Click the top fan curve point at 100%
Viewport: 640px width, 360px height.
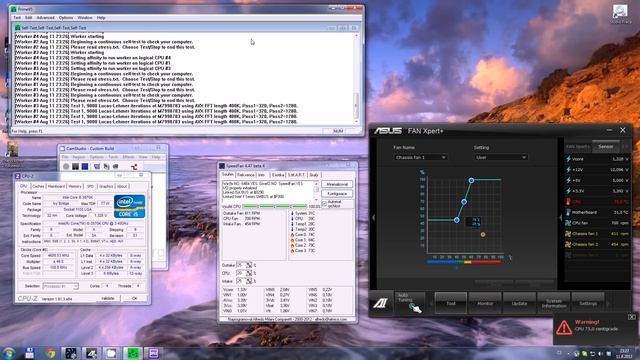pos(471,180)
